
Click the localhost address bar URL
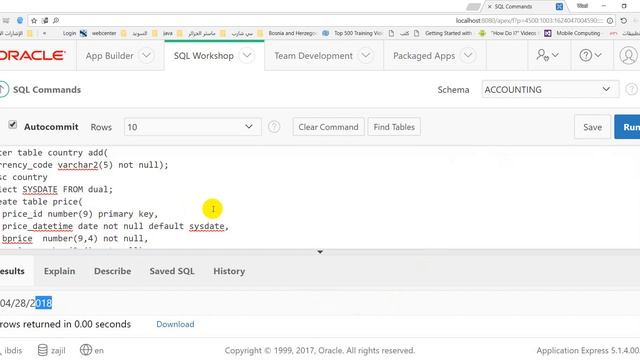[x=529, y=20]
